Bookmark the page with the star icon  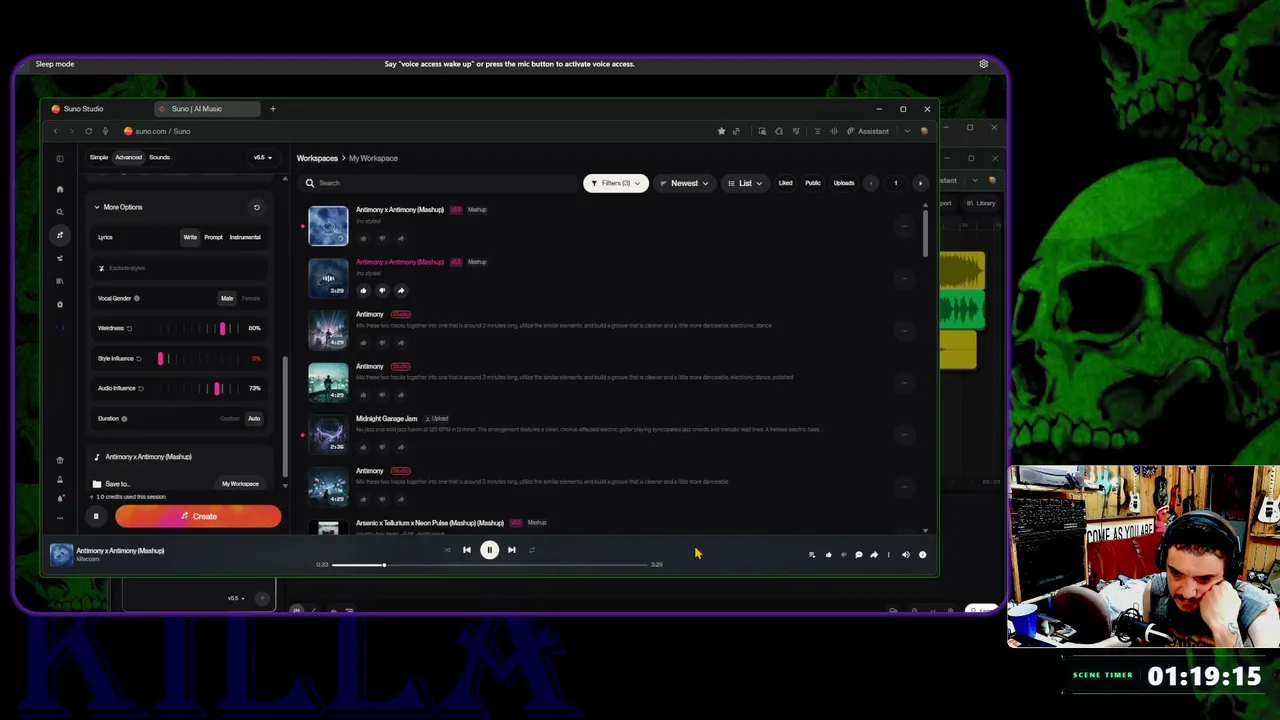[721, 131]
